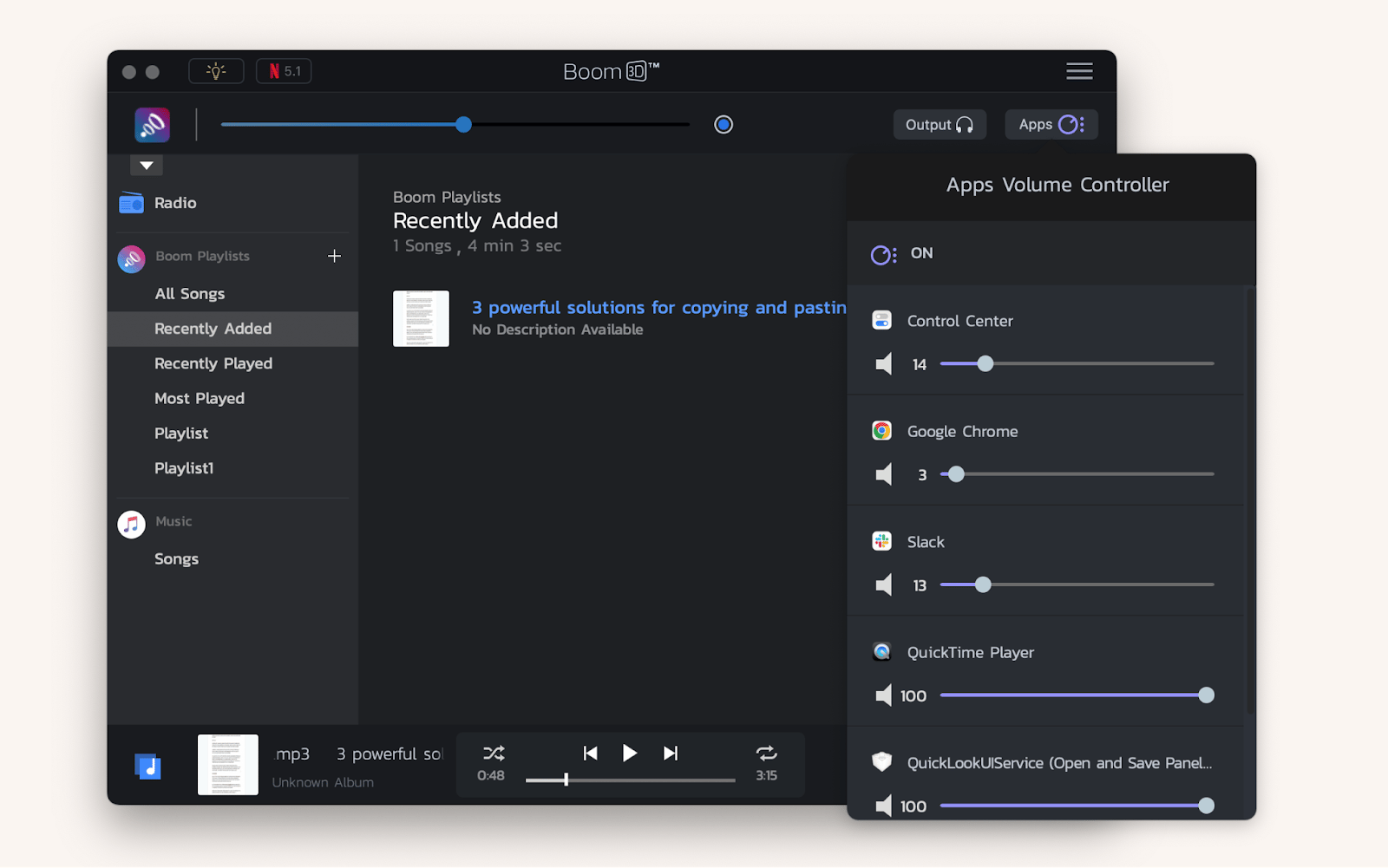1388x868 pixels.
Task: Click the QuickLookUIService shield icon
Action: [881, 762]
